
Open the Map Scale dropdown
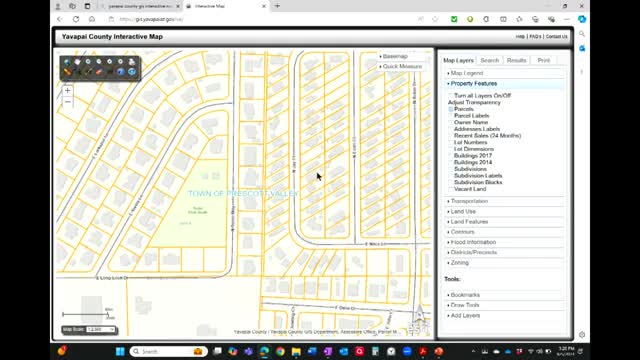[100, 329]
